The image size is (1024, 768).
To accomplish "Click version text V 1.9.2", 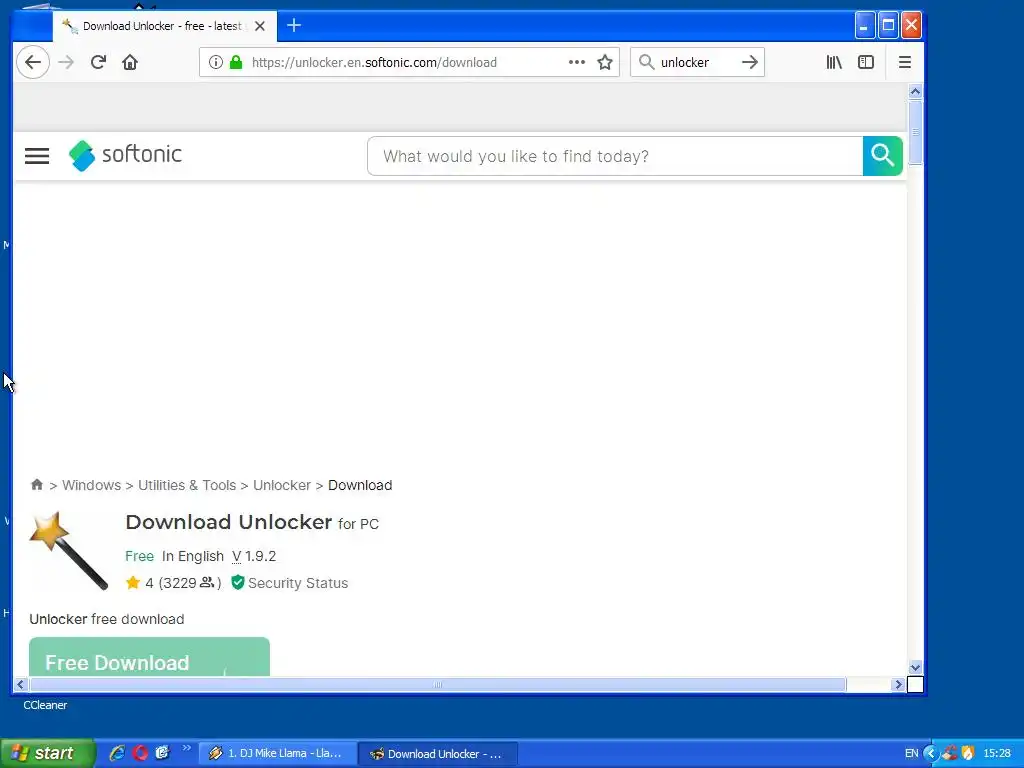I will point(254,556).
